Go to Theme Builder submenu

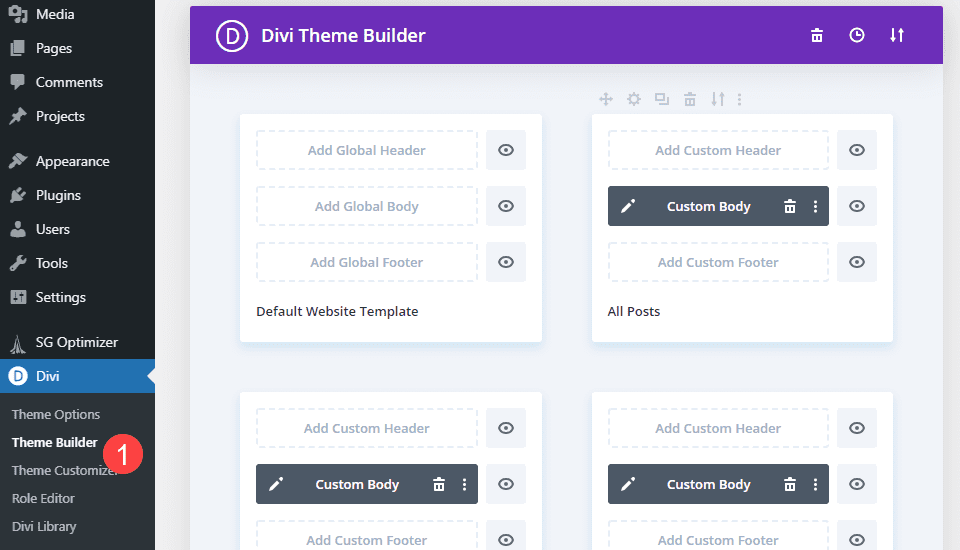(54, 442)
